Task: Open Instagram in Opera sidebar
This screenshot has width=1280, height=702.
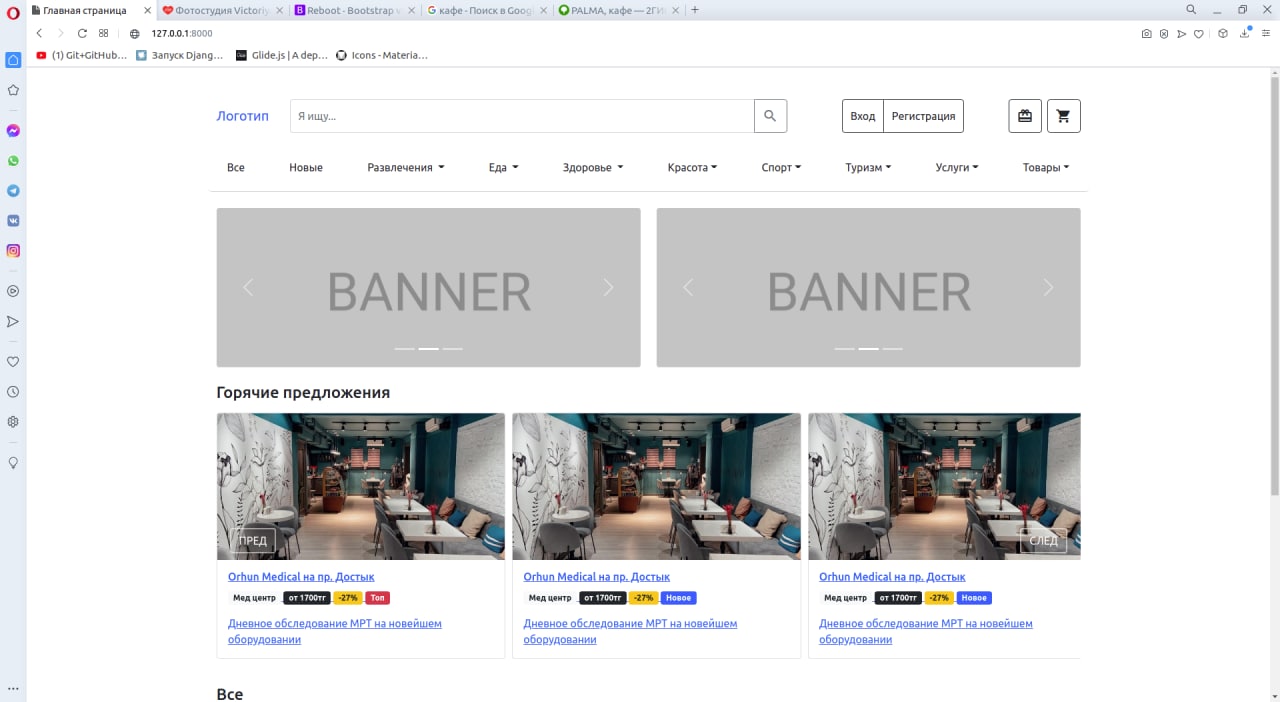Action: (13, 251)
